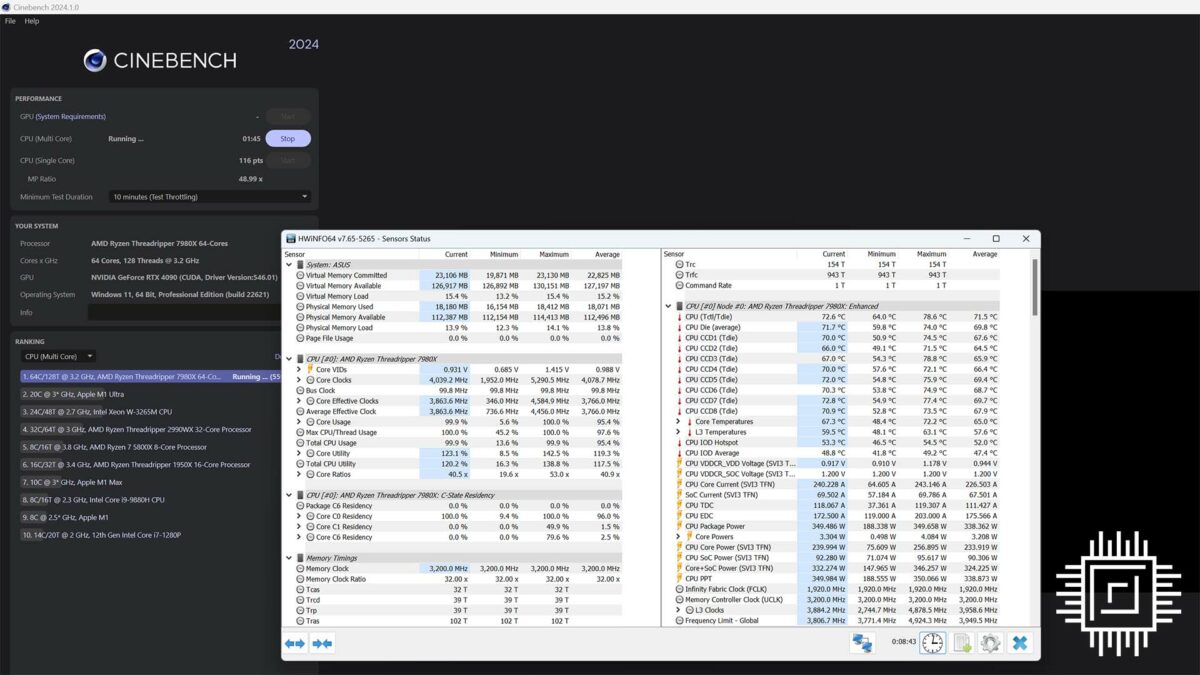Image resolution: width=1200 pixels, height=675 pixels.
Task: Click the Cinebench logo icon
Action: pyautogui.click(x=95, y=61)
